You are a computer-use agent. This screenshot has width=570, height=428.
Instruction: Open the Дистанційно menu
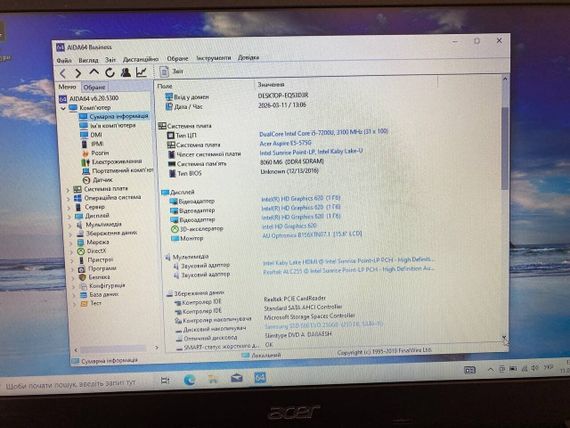[141, 59]
